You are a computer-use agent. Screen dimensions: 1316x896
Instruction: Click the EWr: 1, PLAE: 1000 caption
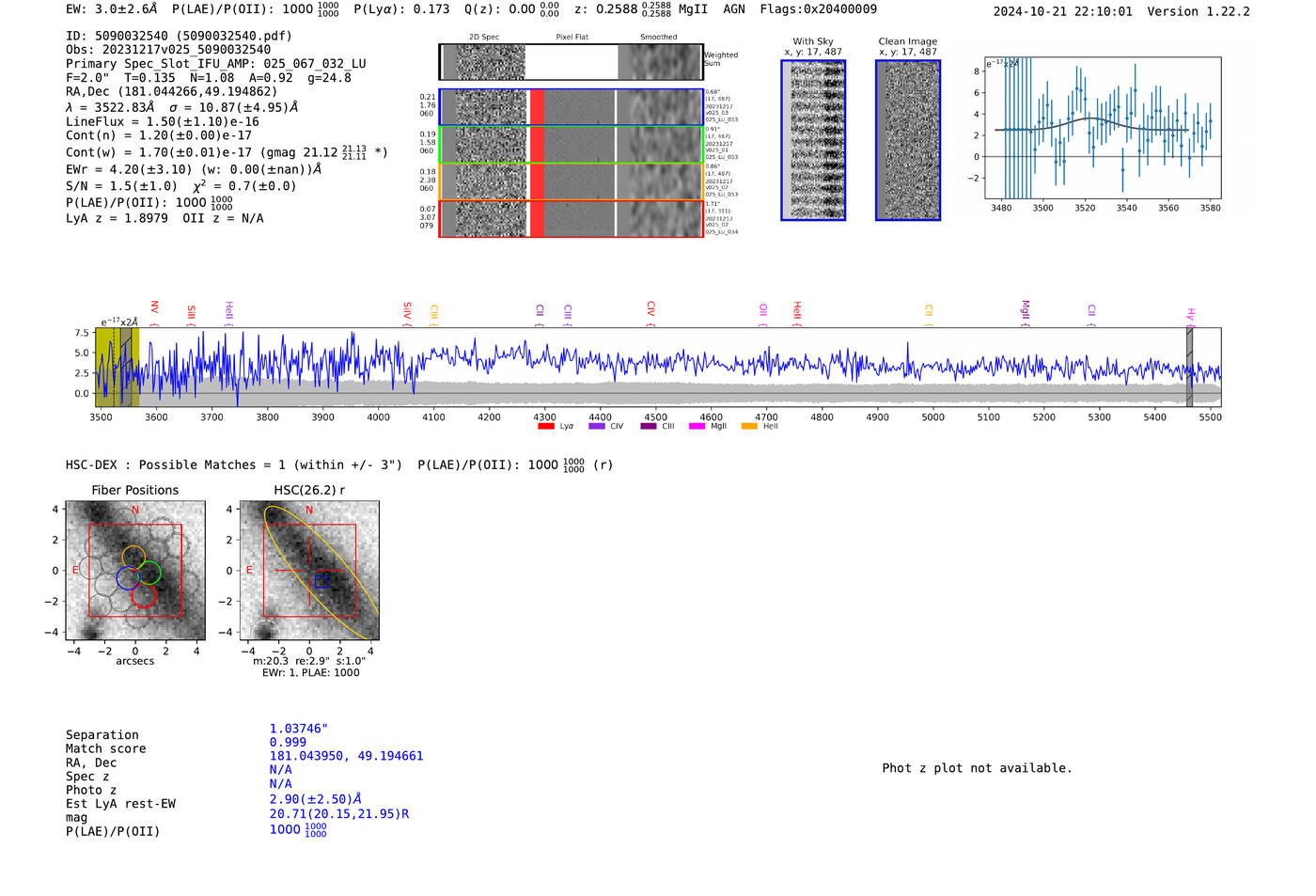310,672
